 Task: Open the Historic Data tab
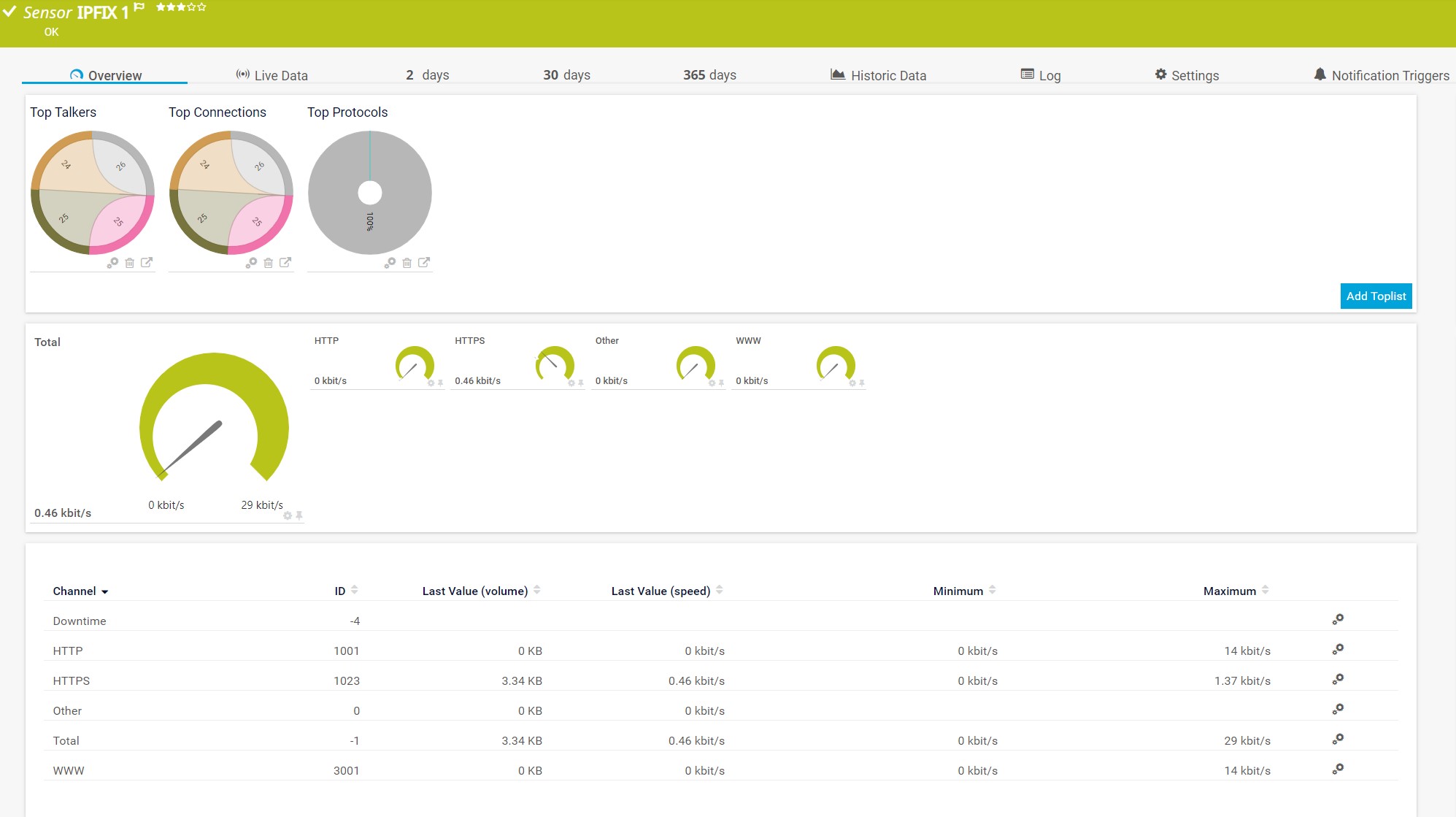(879, 75)
